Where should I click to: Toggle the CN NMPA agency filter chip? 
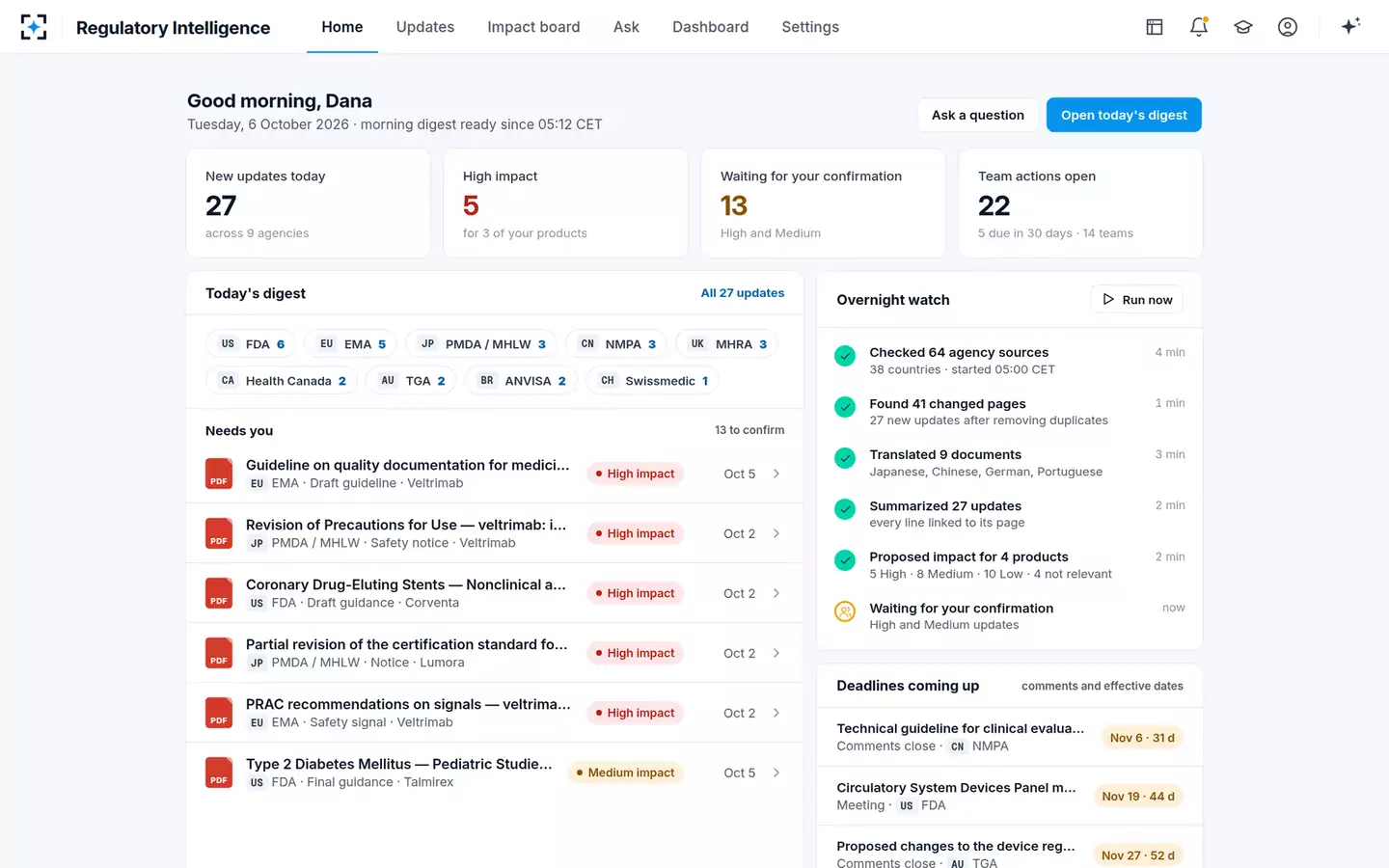point(617,344)
